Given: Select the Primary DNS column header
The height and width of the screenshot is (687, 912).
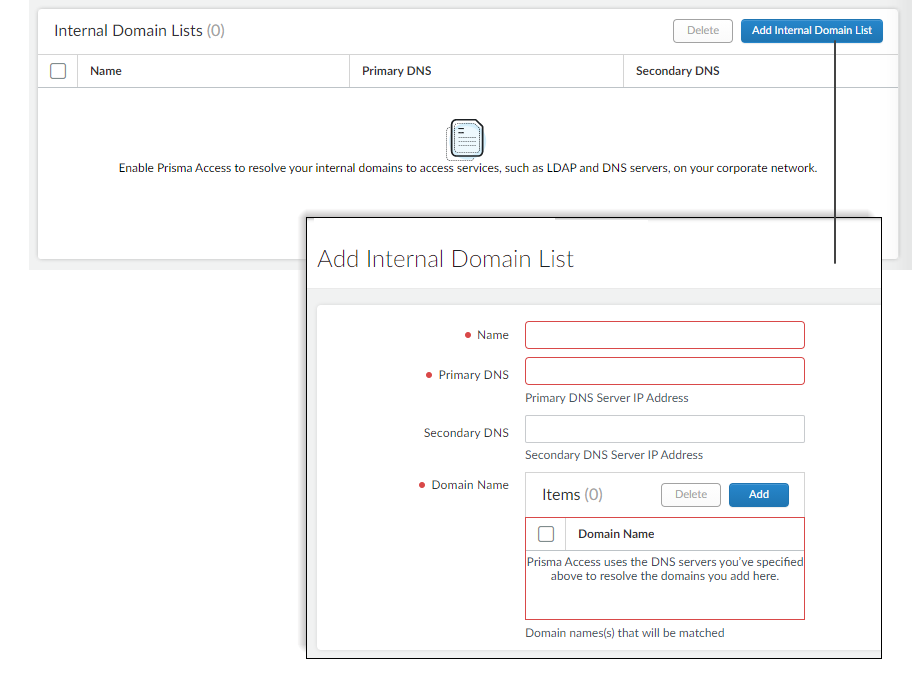Looking at the screenshot, I should click(x=390, y=70).
